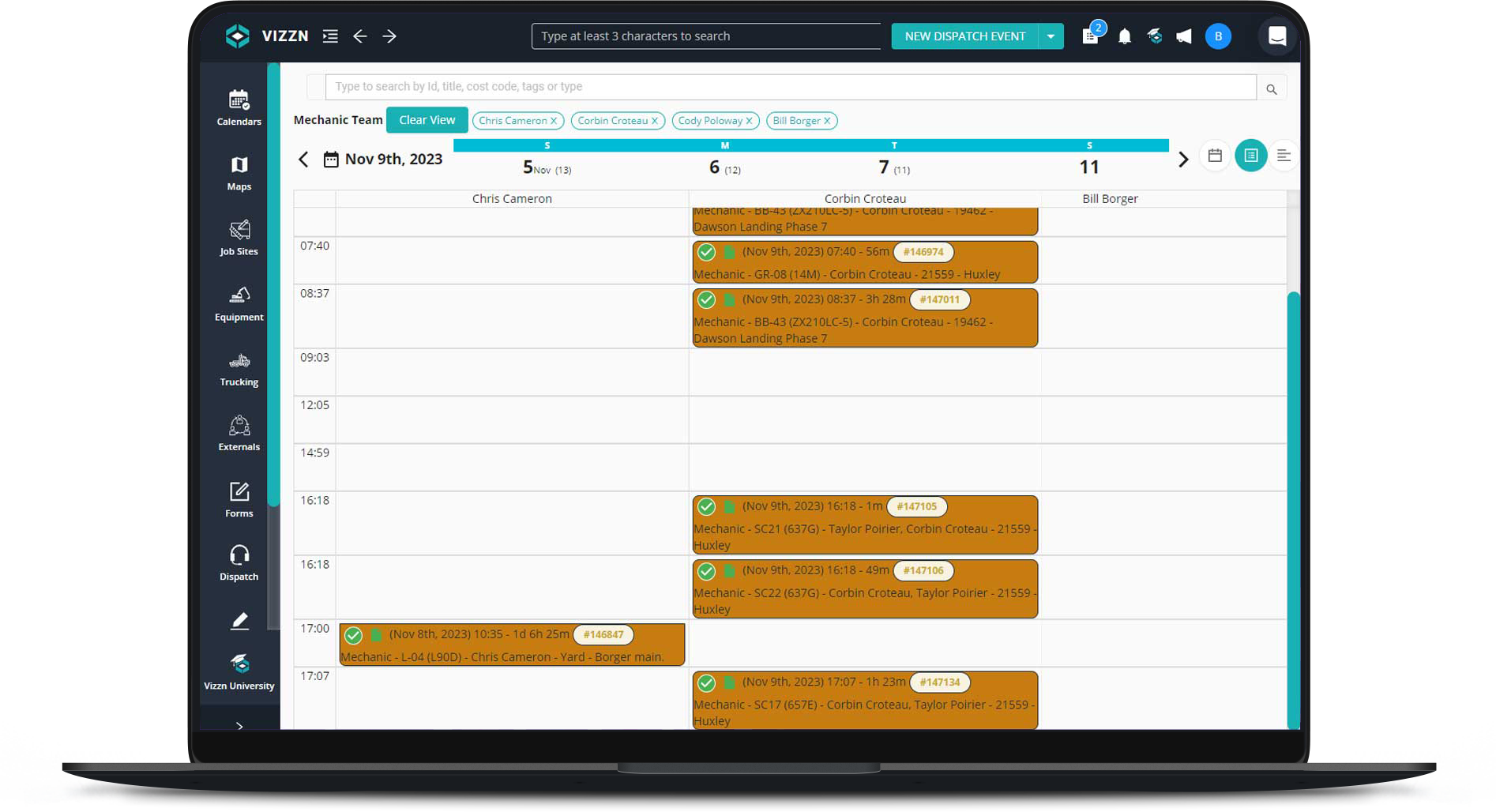Go to Job Sites
Image resolution: width=1496 pixels, height=812 pixels.
(x=239, y=238)
